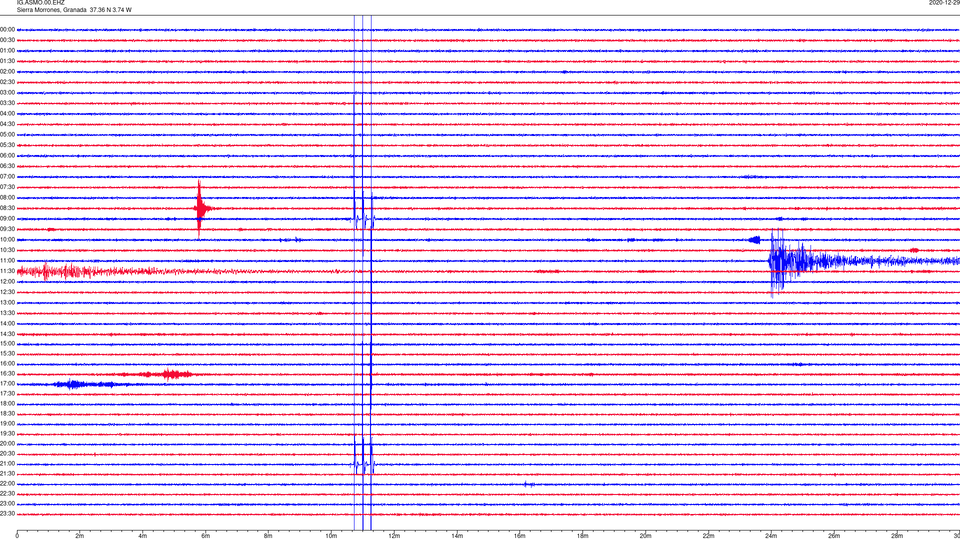This screenshot has width=960, height=540.
Task: Click the 26m minute axis label
Action: (834, 536)
